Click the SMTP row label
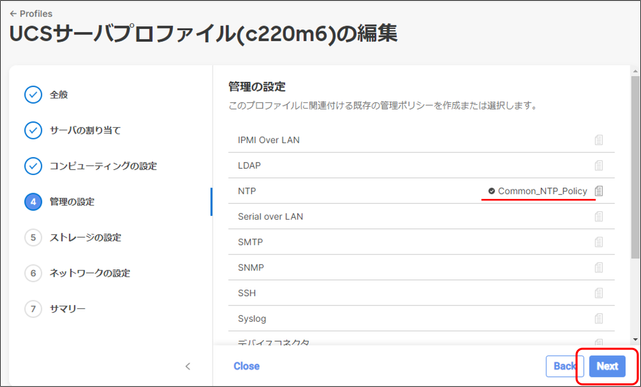Viewport: 641px width, 387px height. (250, 242)
